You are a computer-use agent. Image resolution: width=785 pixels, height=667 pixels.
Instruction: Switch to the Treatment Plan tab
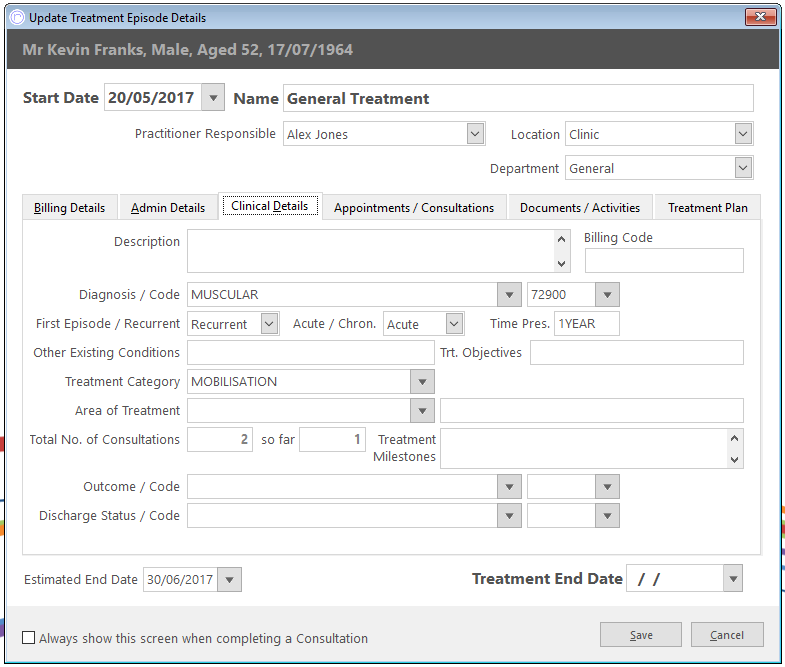click(x=707, y=207)
